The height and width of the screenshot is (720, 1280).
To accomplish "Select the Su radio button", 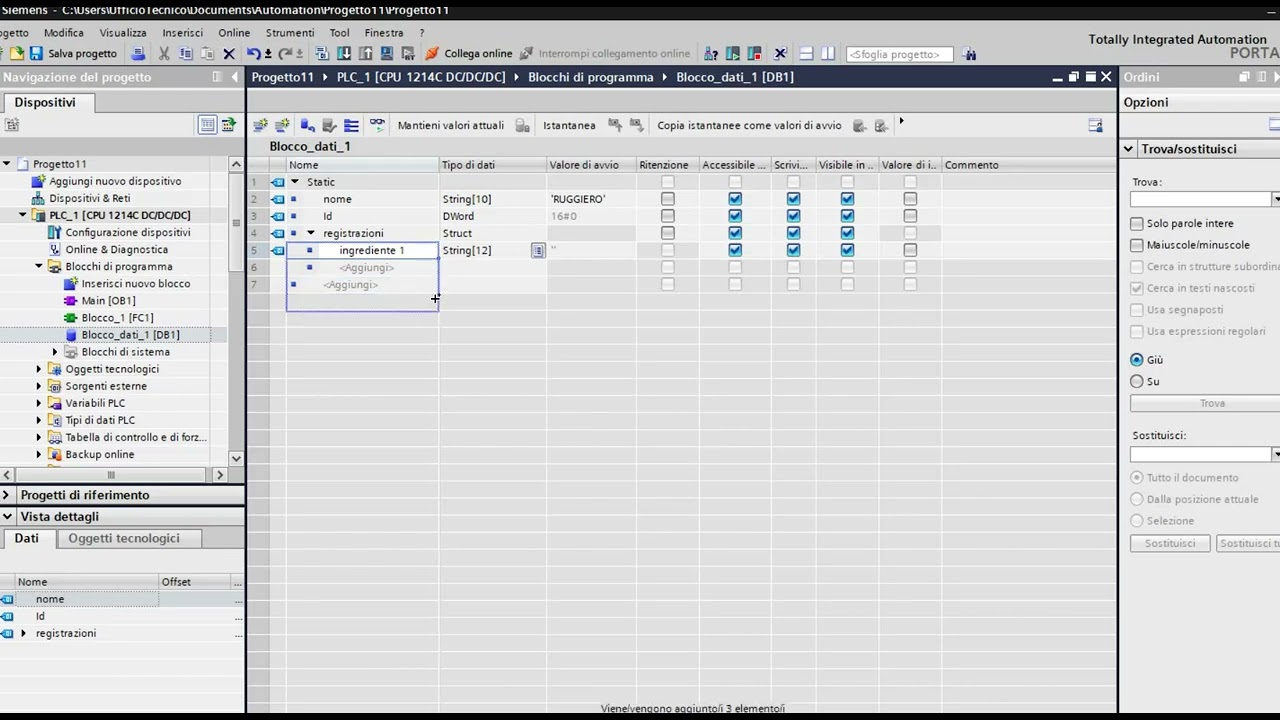I will pyautogui.click(x=1137, y=382).
